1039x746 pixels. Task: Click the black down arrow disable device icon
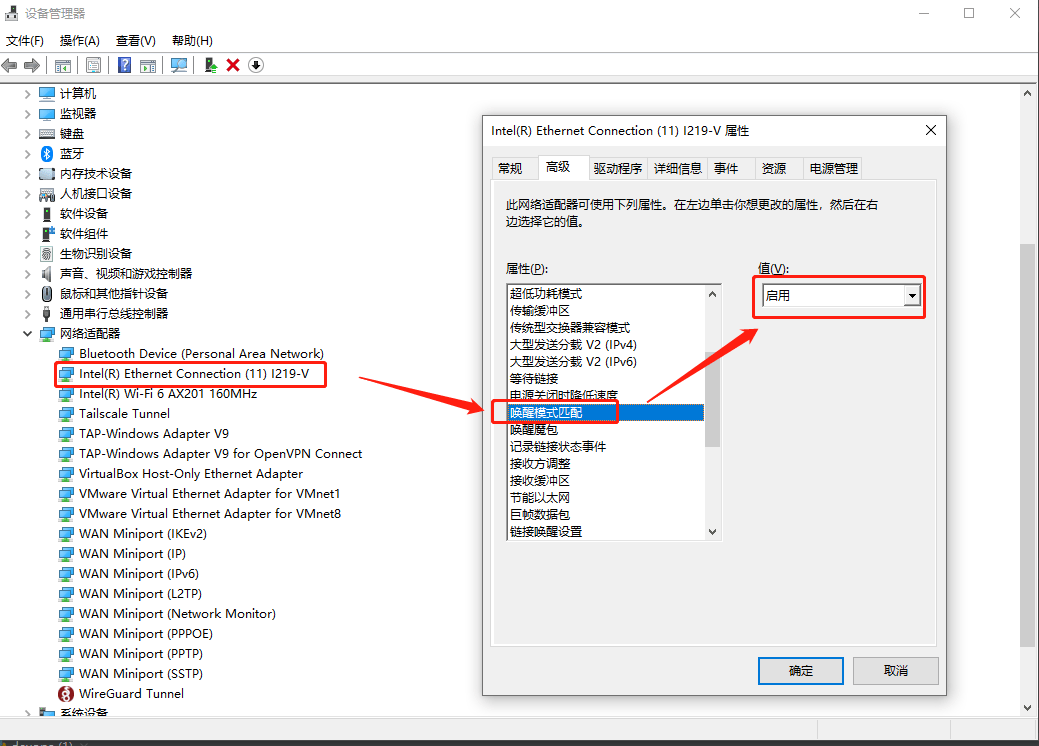pos(256,65)
